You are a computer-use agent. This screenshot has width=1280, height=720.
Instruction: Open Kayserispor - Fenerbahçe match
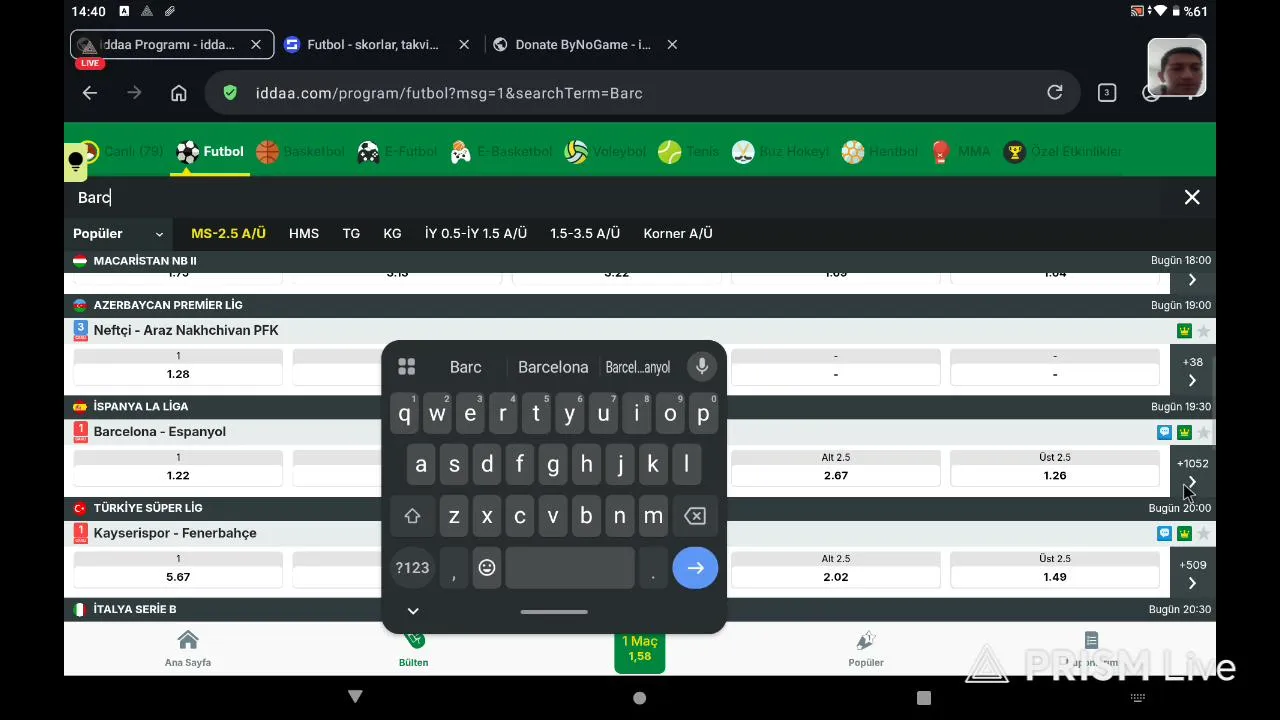pos(175,533)
